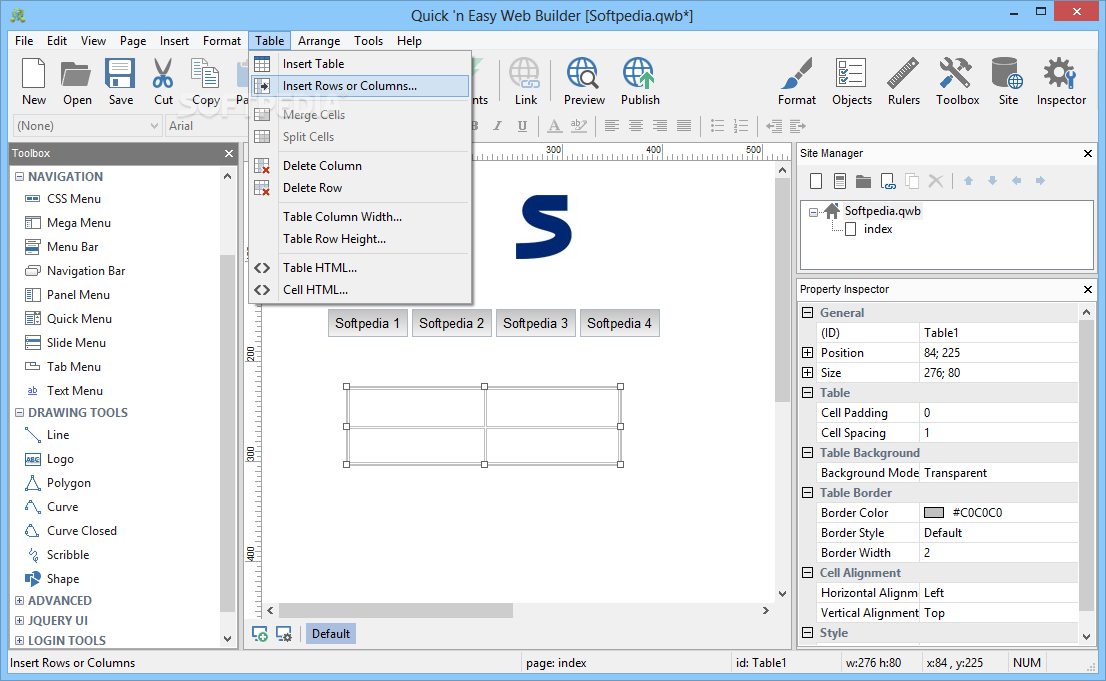This screenshot has height=681, width=1106.
Task: Save the project with the Save icon
Action: 120,82
